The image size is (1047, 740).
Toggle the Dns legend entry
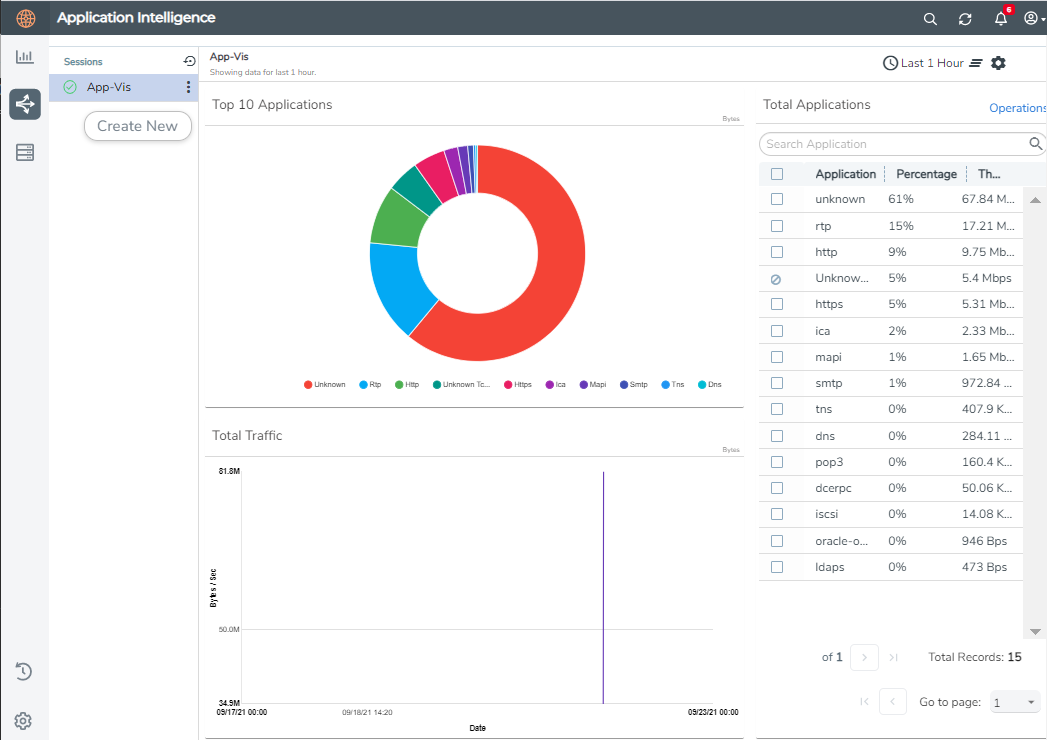pos(710,385)
